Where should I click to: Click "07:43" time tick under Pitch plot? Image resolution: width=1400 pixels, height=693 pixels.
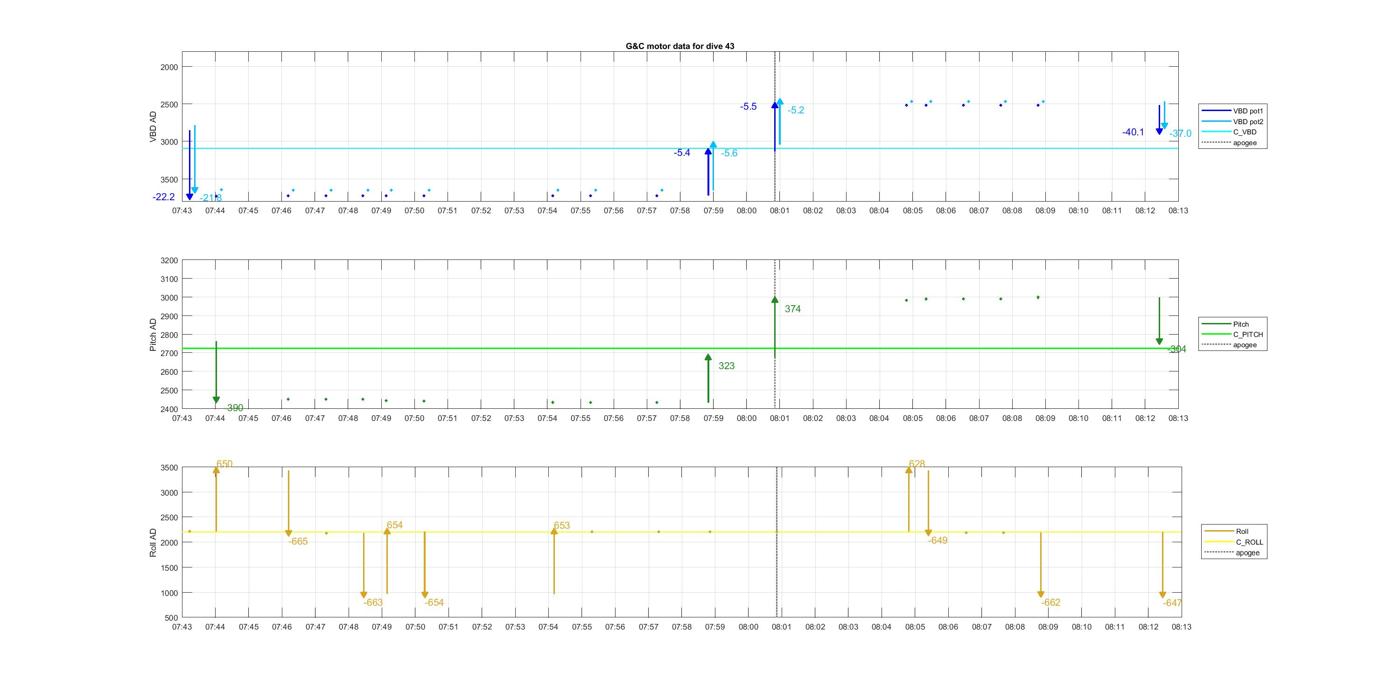click(x=182, y=419)
